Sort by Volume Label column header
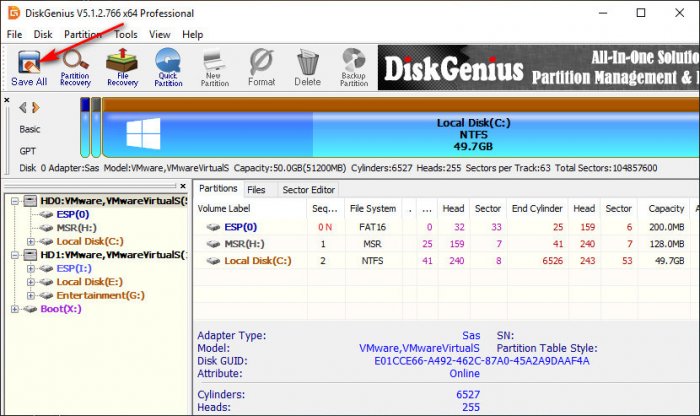The image size is (700, 416). (x=251, y=208)
